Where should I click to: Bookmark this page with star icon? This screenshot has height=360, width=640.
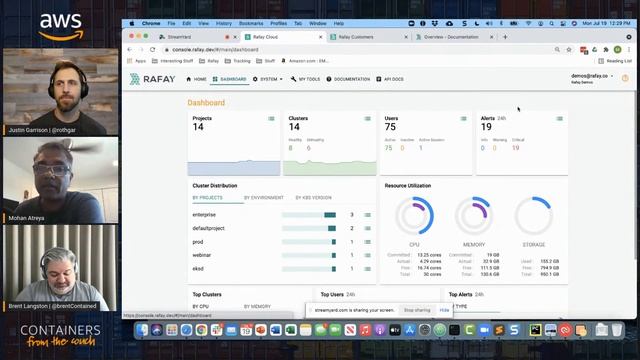pyautogui.click(x=569, y=49)
